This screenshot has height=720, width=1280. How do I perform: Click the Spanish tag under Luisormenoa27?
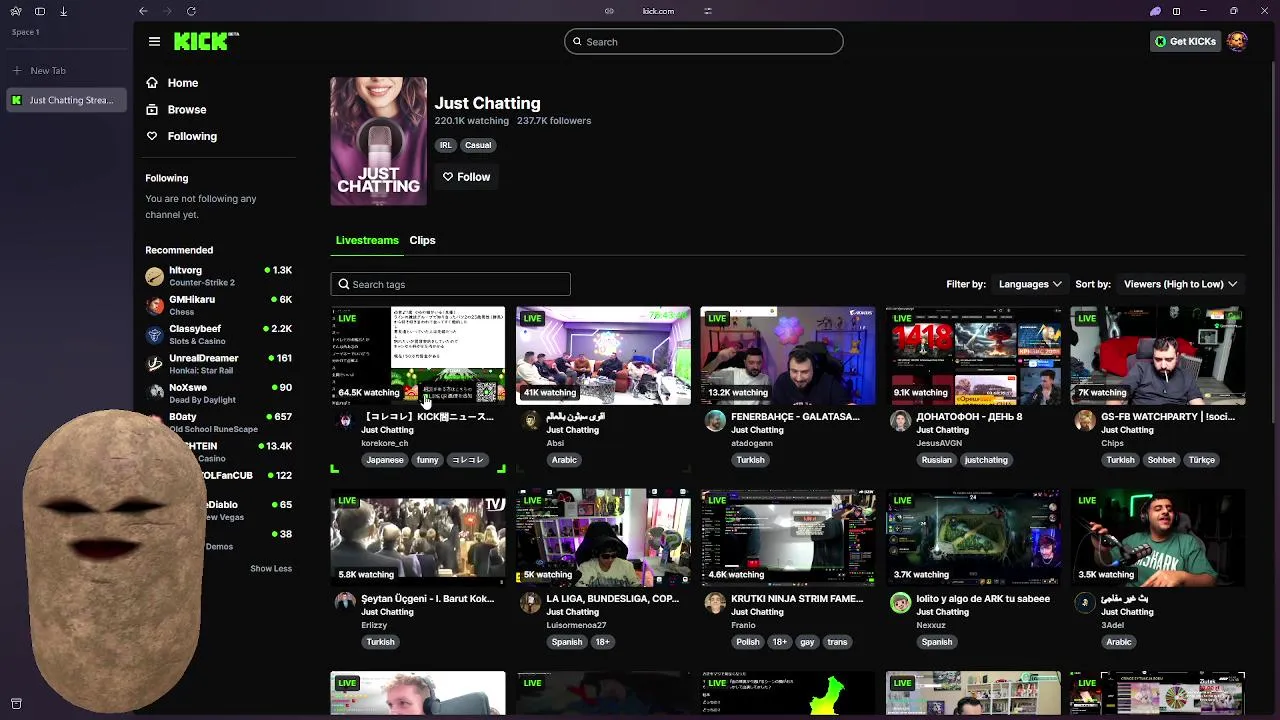click(x=567, y=642)
